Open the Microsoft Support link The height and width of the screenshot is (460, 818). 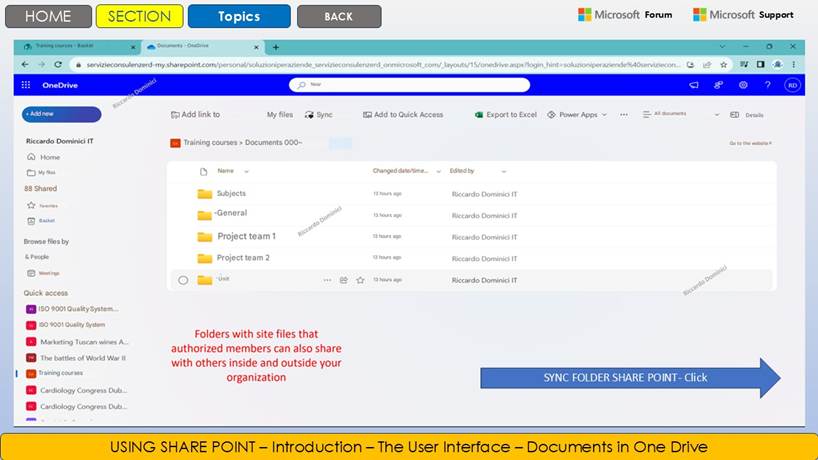(x=743, y=15)
